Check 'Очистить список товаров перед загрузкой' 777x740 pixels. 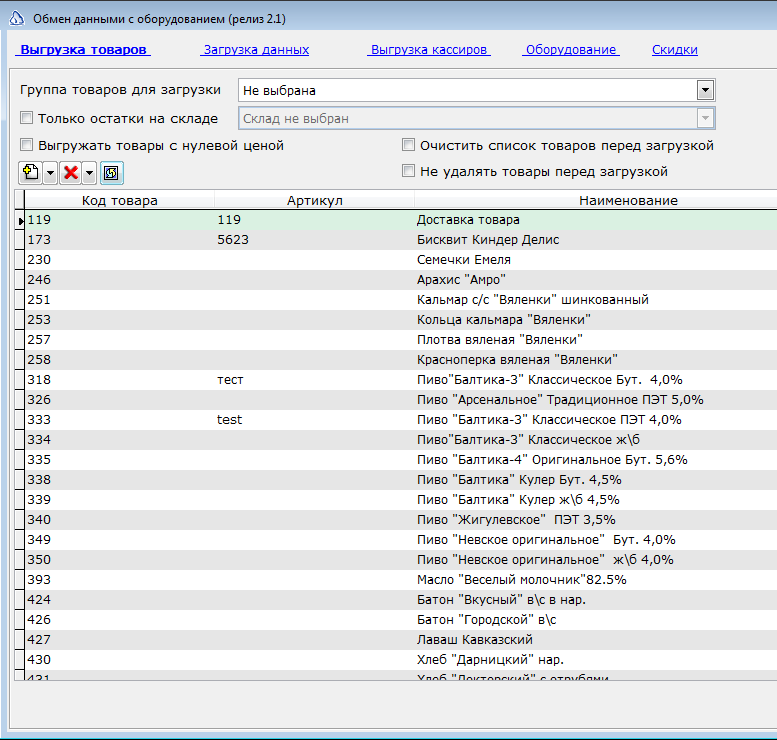(x=408, y=145)
